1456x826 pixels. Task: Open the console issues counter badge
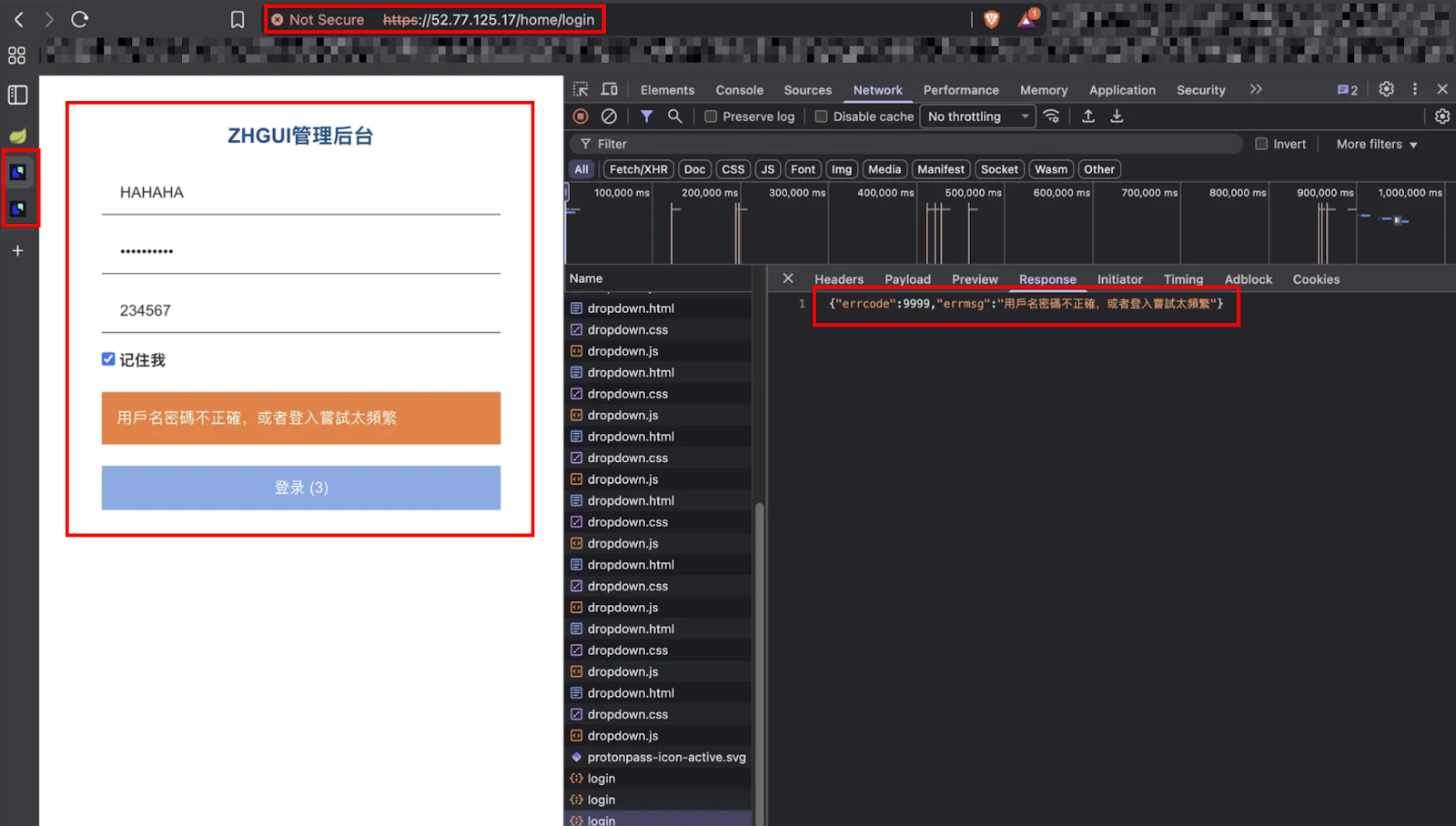pos(1348,90)
